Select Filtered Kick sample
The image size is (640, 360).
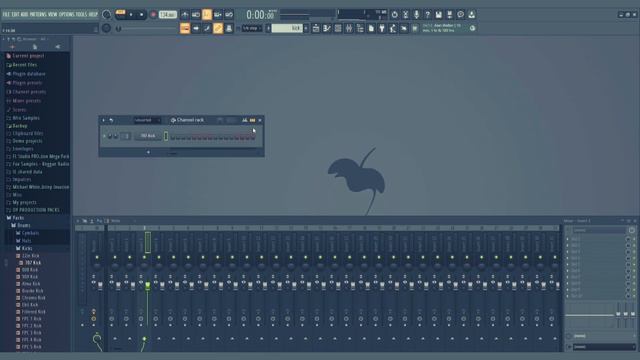coord(33,312)
